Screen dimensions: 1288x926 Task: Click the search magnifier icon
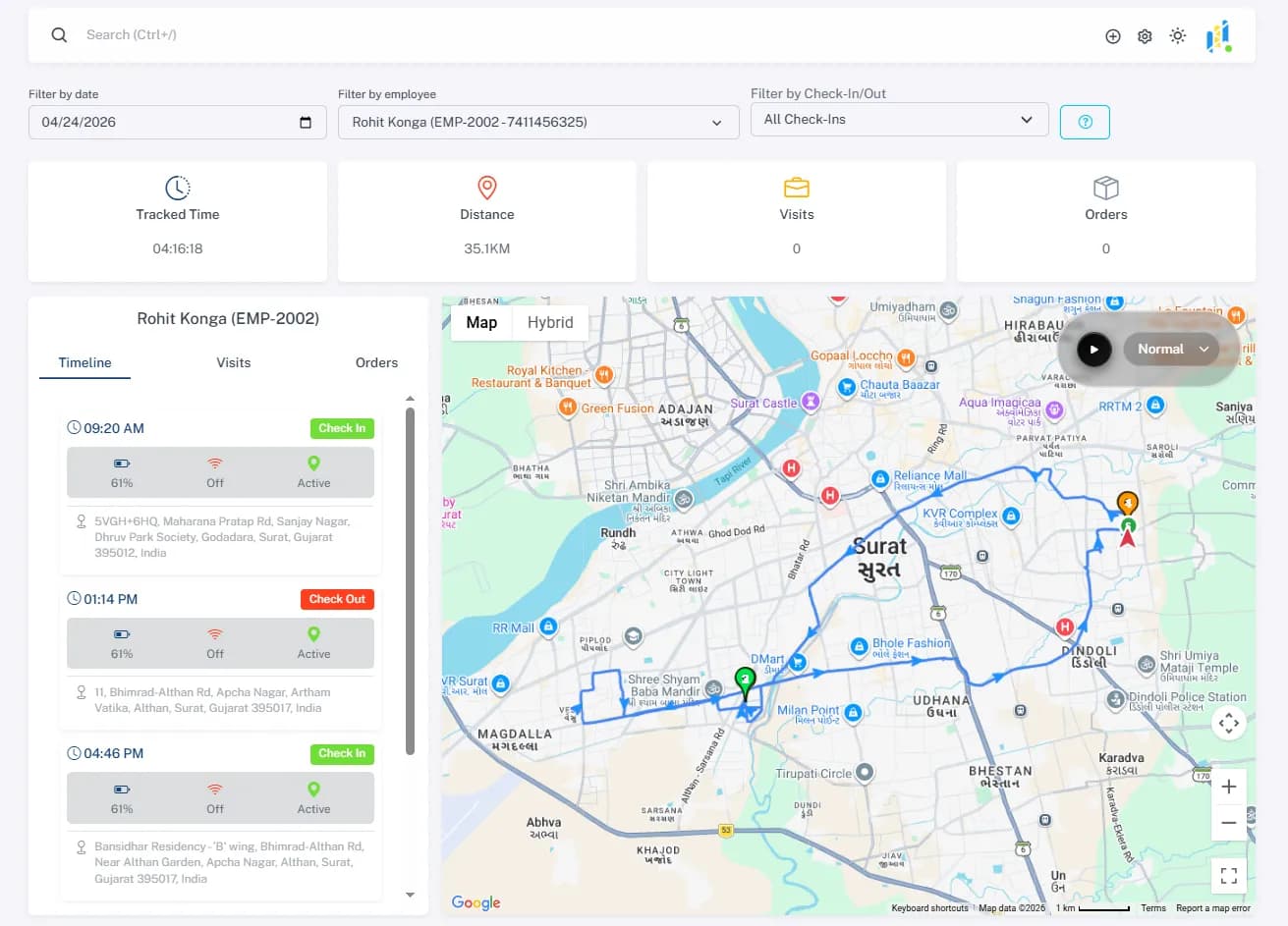[x=59, y=35]
